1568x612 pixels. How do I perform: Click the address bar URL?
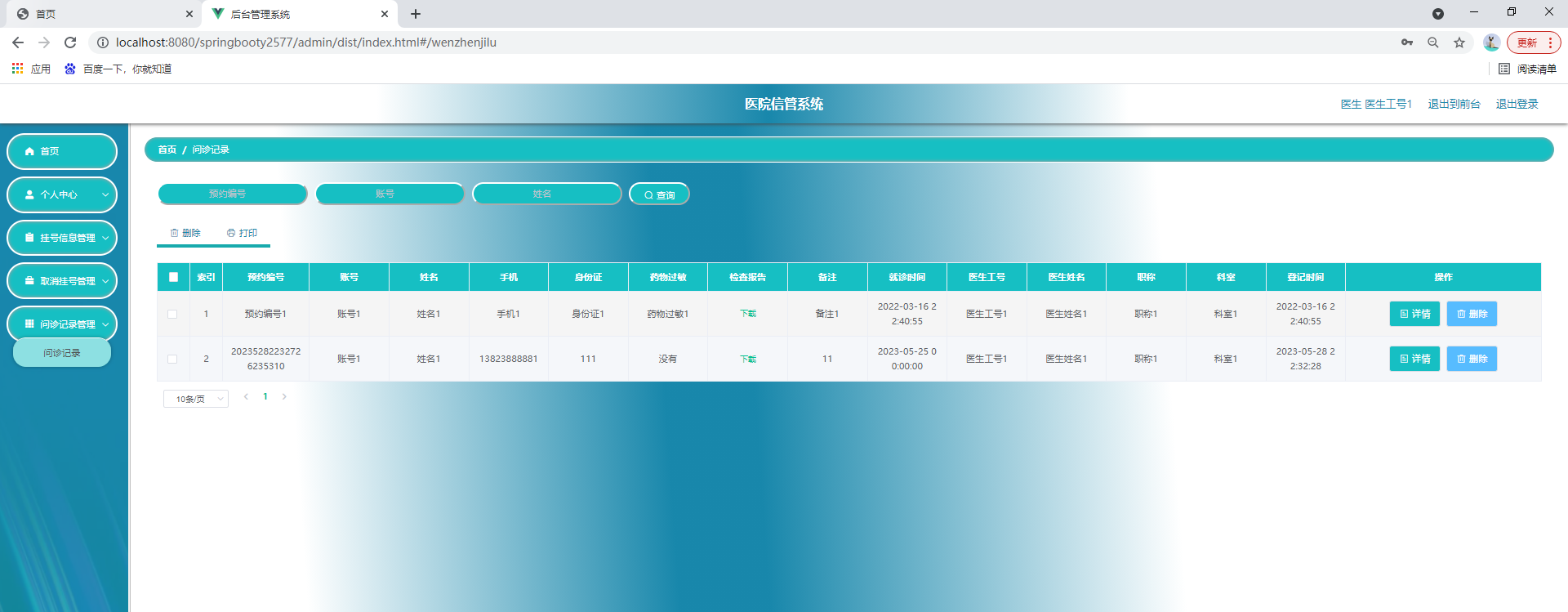point(306,42)
